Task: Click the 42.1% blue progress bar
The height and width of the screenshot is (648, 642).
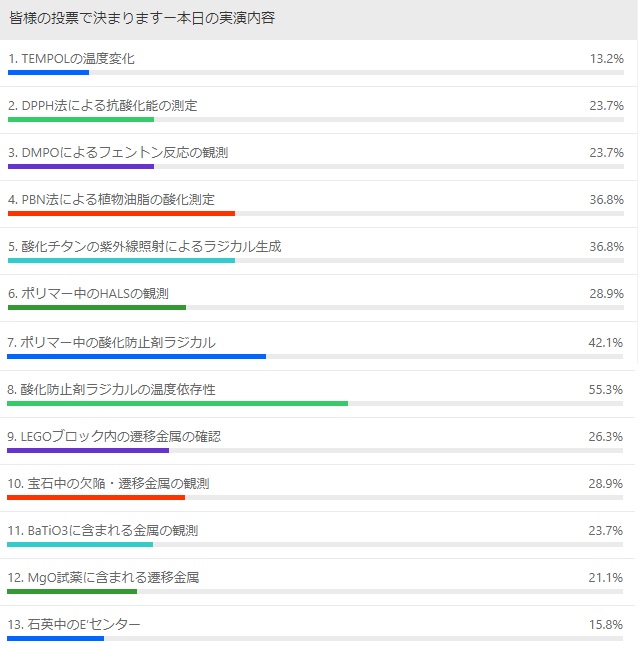Action: (x=136, y=356)
